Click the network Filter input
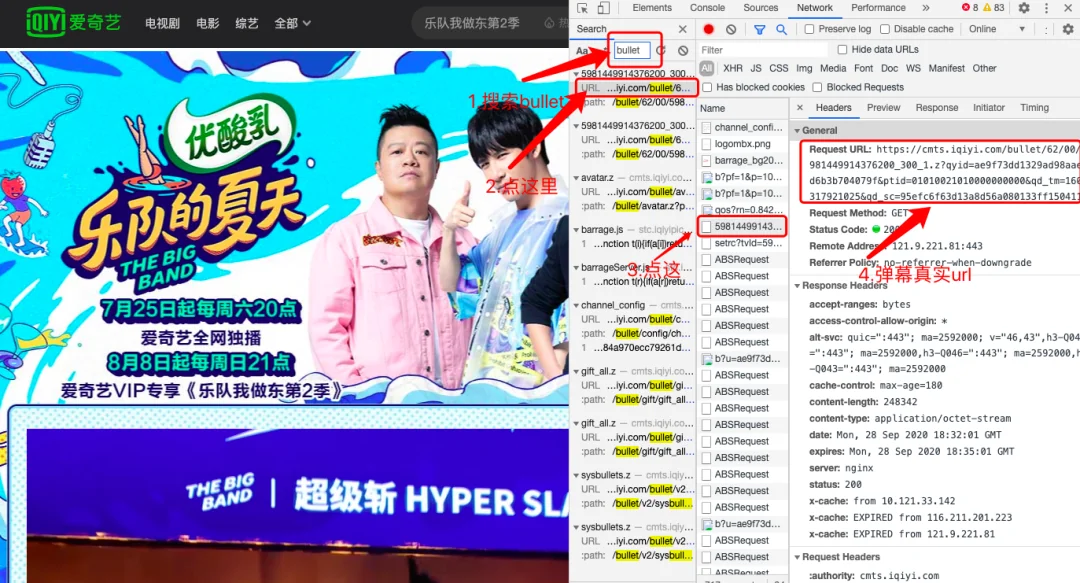This screenshot has height=583, width=1080. coord(762,50)
